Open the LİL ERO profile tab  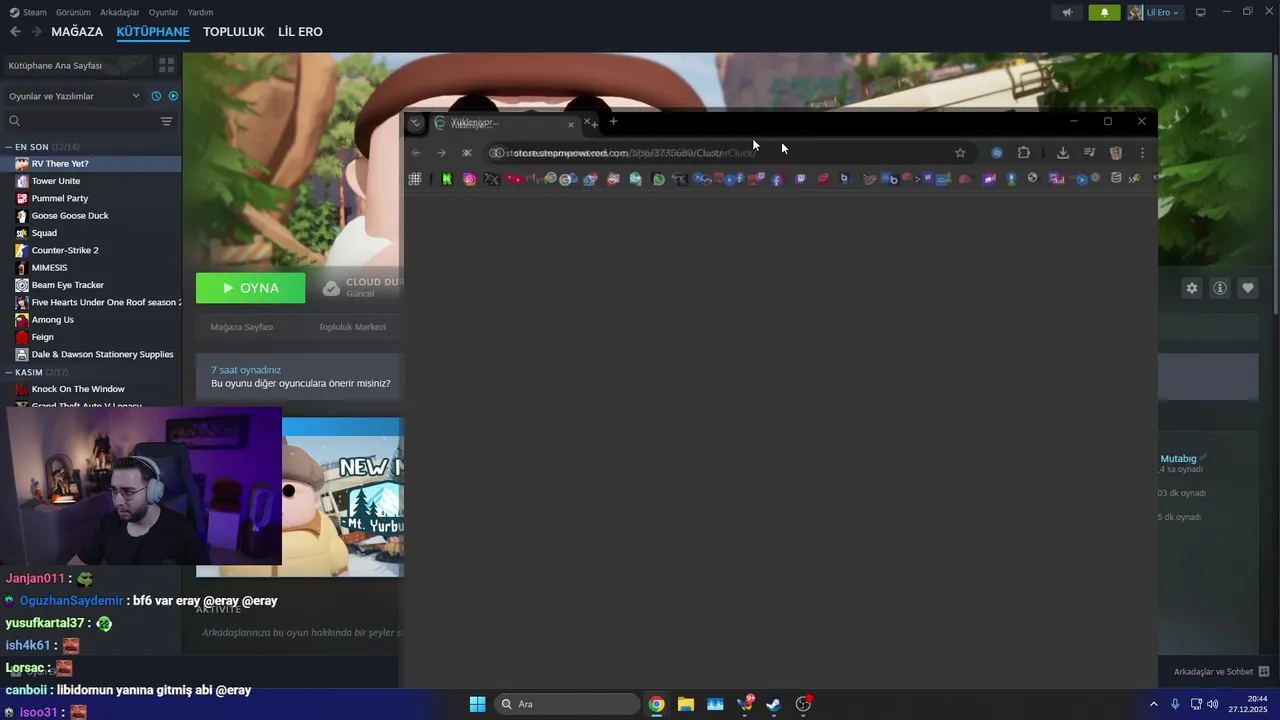pos(300,32)
